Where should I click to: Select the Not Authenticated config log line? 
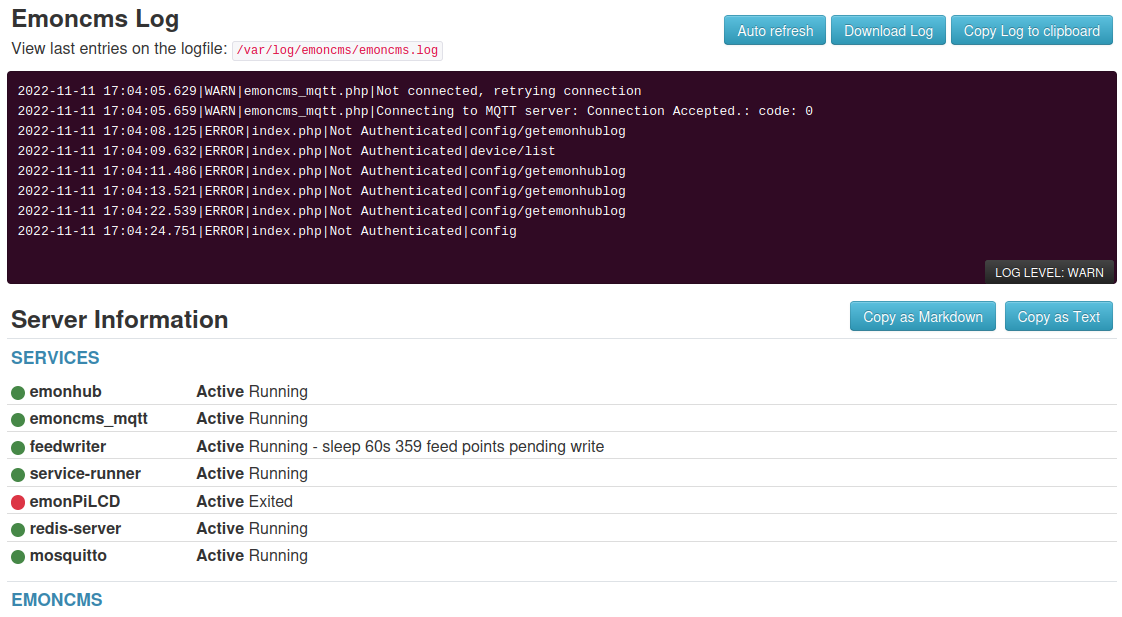pyautogui.click(x=270, y=230)
